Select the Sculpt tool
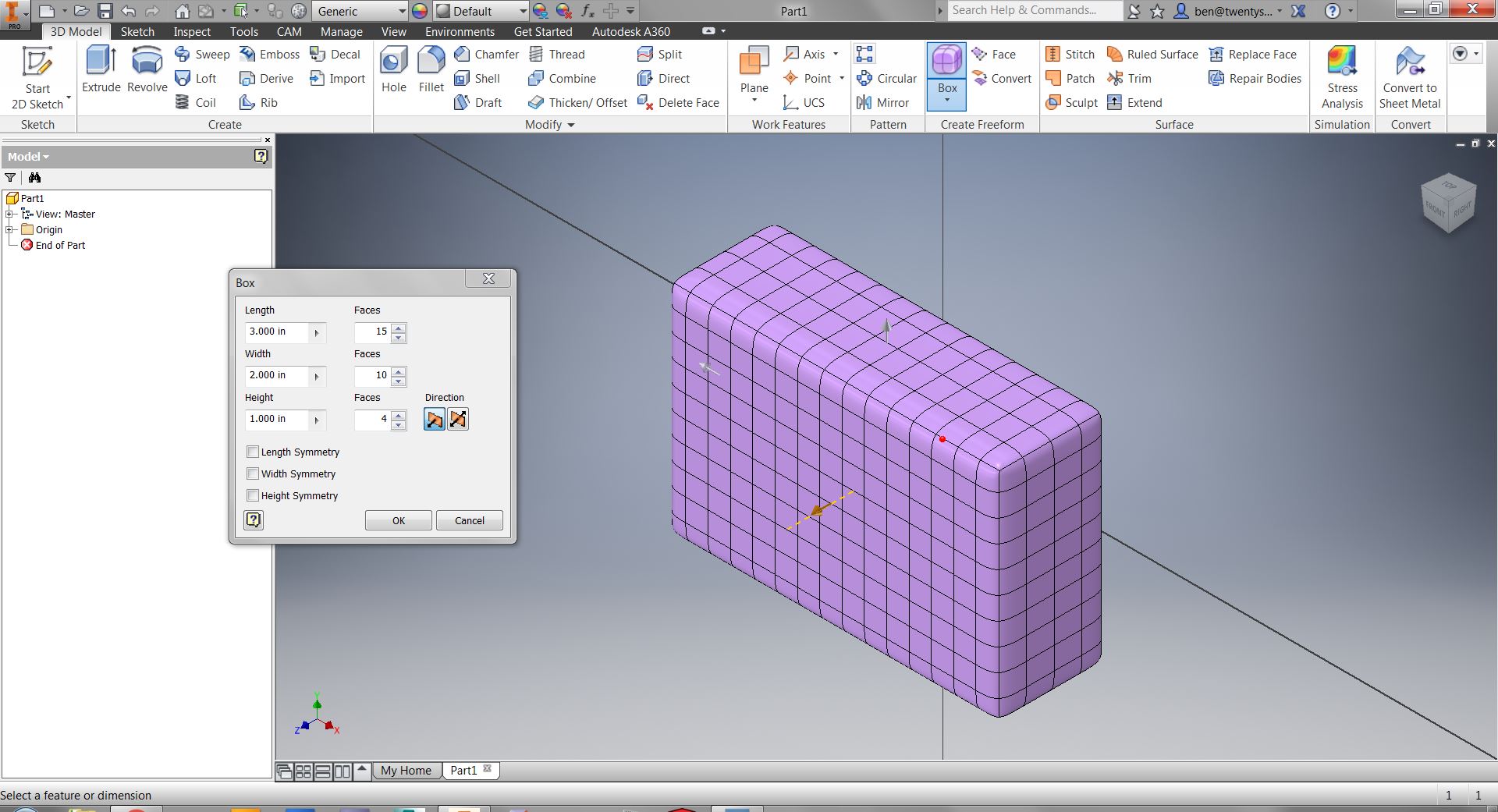Viewport: 1498px width, 812px height. [1071, 102]
